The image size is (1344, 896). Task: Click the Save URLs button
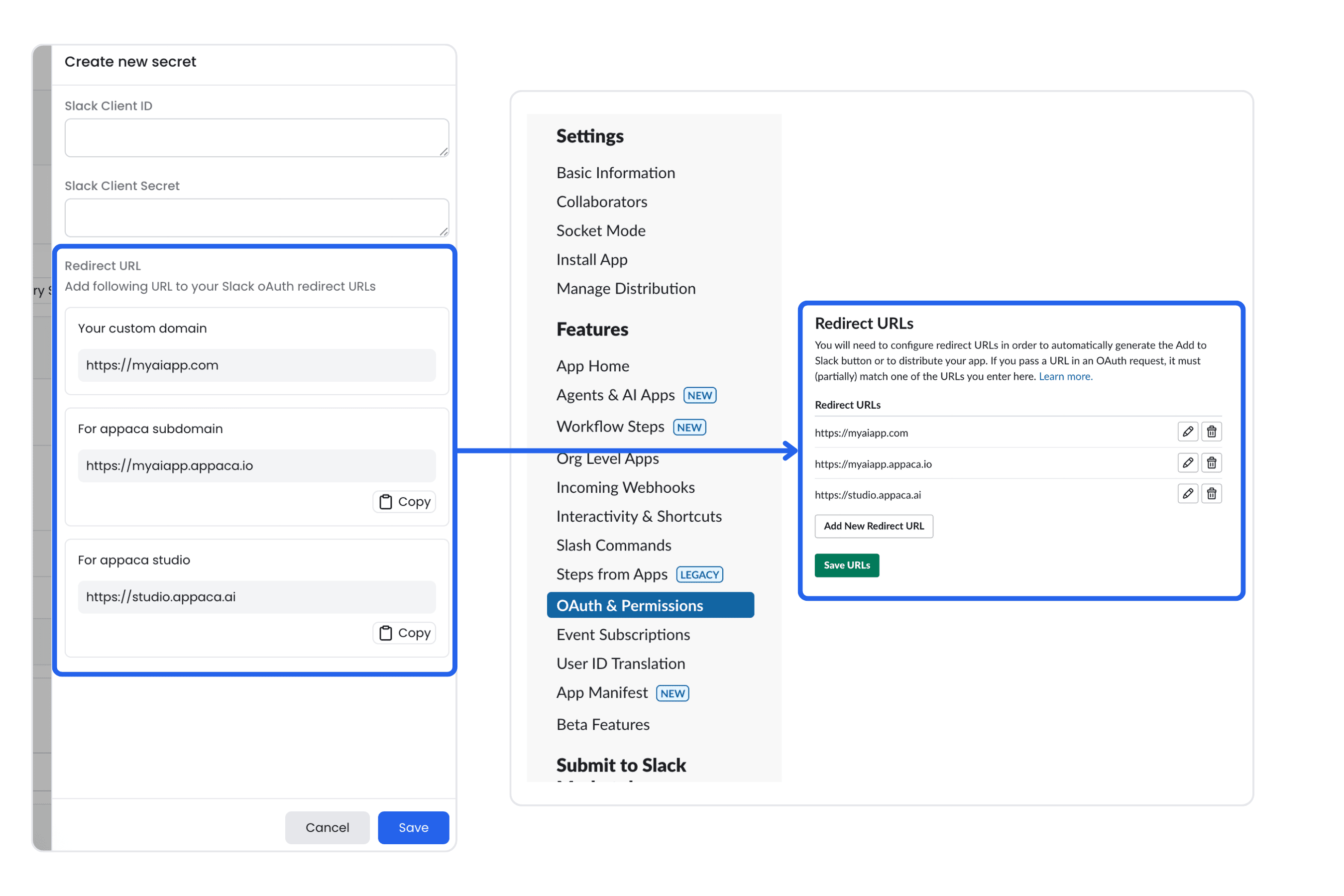coord(847,565)
